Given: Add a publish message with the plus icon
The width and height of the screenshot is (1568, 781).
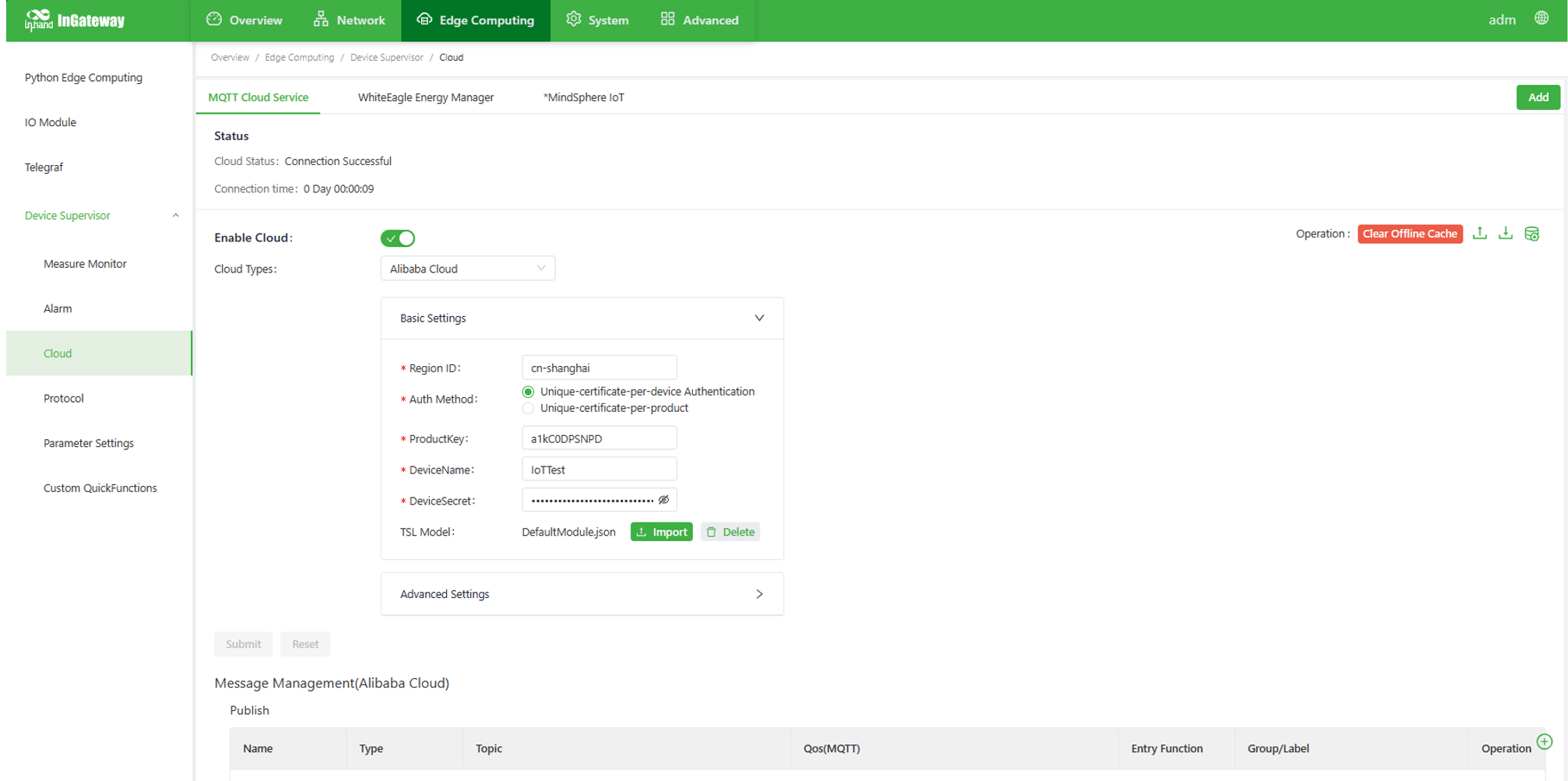Looking at the screenshot, I should [x=1545, y=741].
